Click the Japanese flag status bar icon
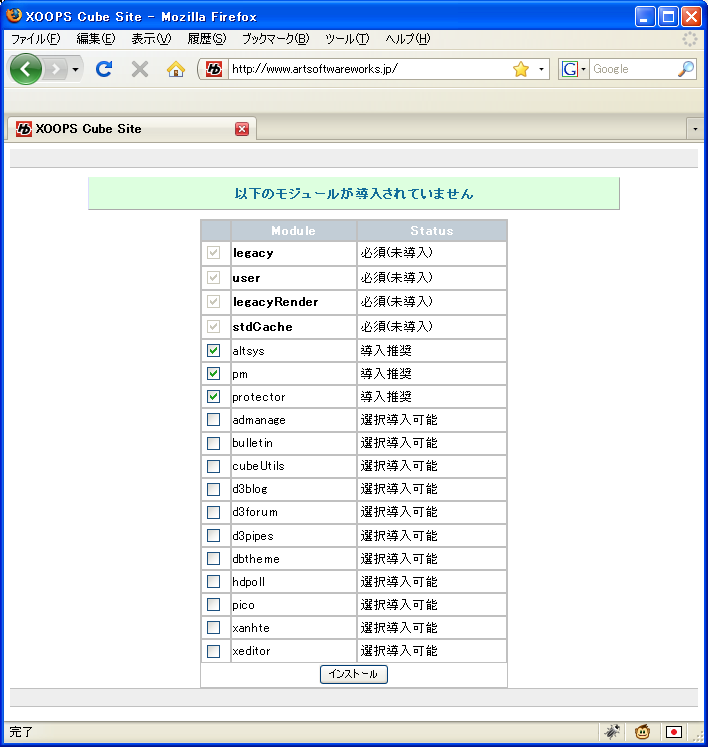Screen dimensions: 708x747 (x=674, y=732)
